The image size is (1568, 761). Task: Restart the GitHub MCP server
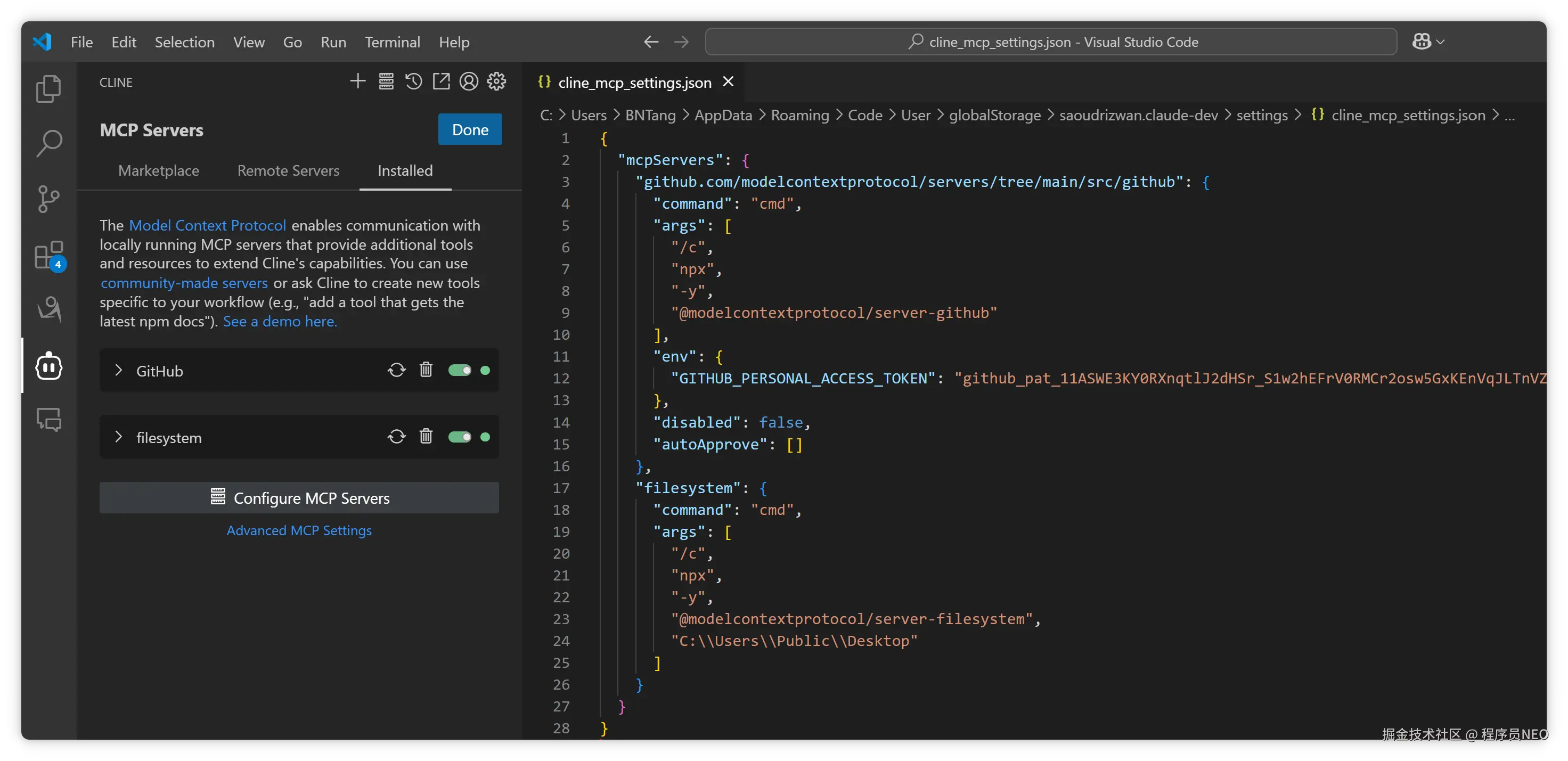(x=396, y=370)
